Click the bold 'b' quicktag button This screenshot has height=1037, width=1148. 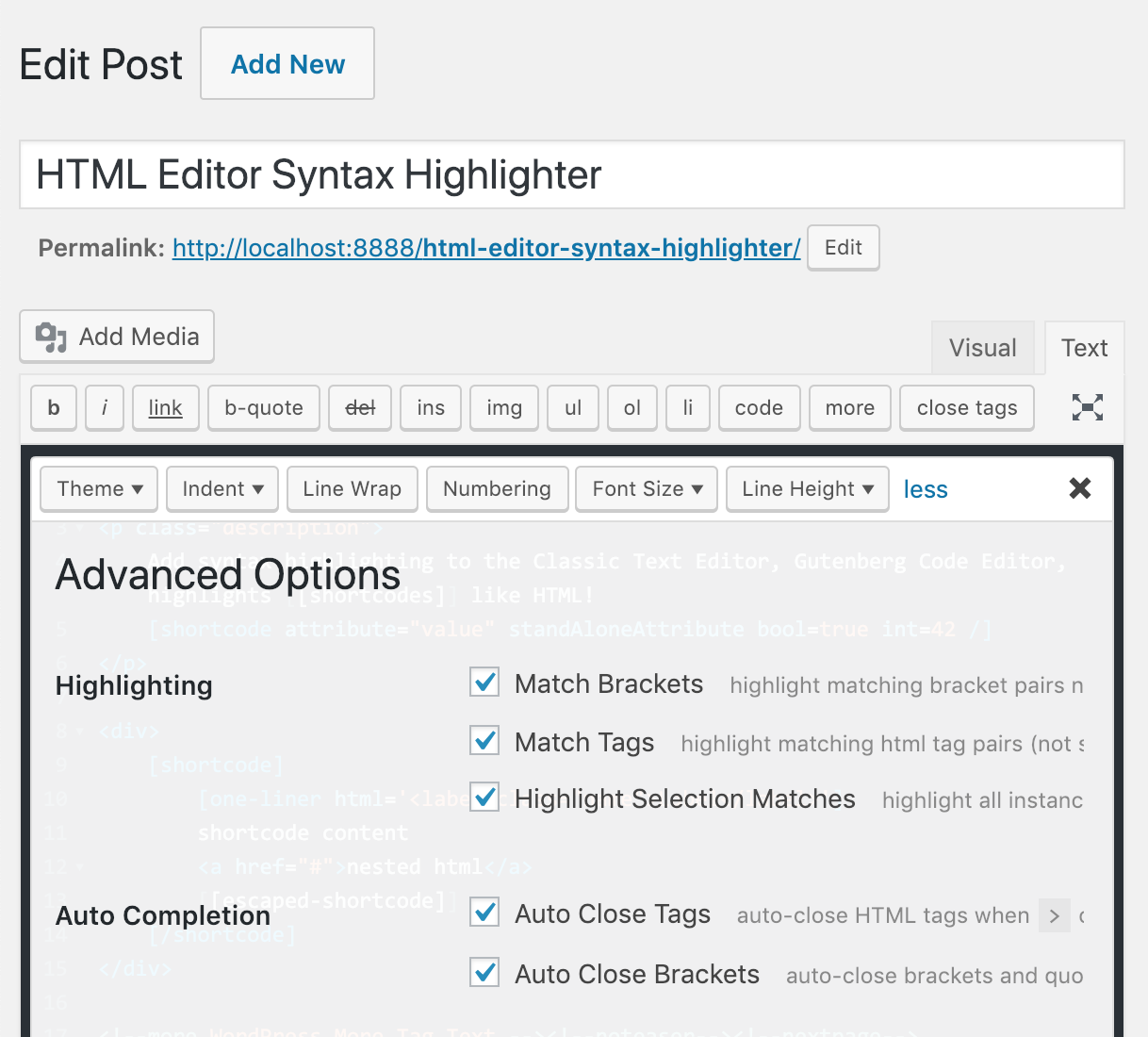[x=54, y=407]
